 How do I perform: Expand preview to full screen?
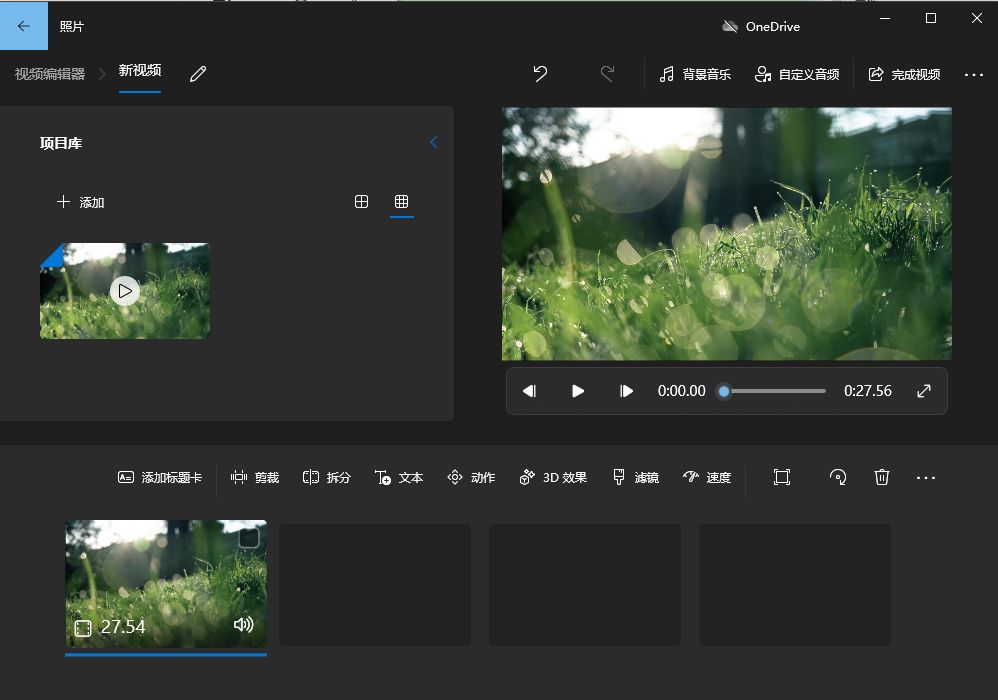tap(924, 391)
